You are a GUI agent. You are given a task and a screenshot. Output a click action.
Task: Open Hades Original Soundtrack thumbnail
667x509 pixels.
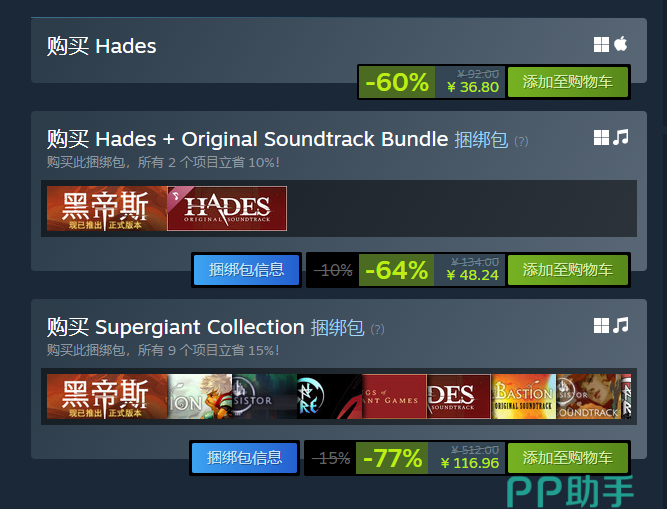227,208
